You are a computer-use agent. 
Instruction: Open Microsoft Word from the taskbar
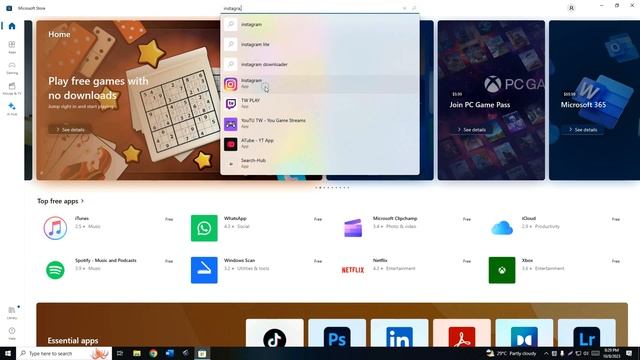click(170, 353)
